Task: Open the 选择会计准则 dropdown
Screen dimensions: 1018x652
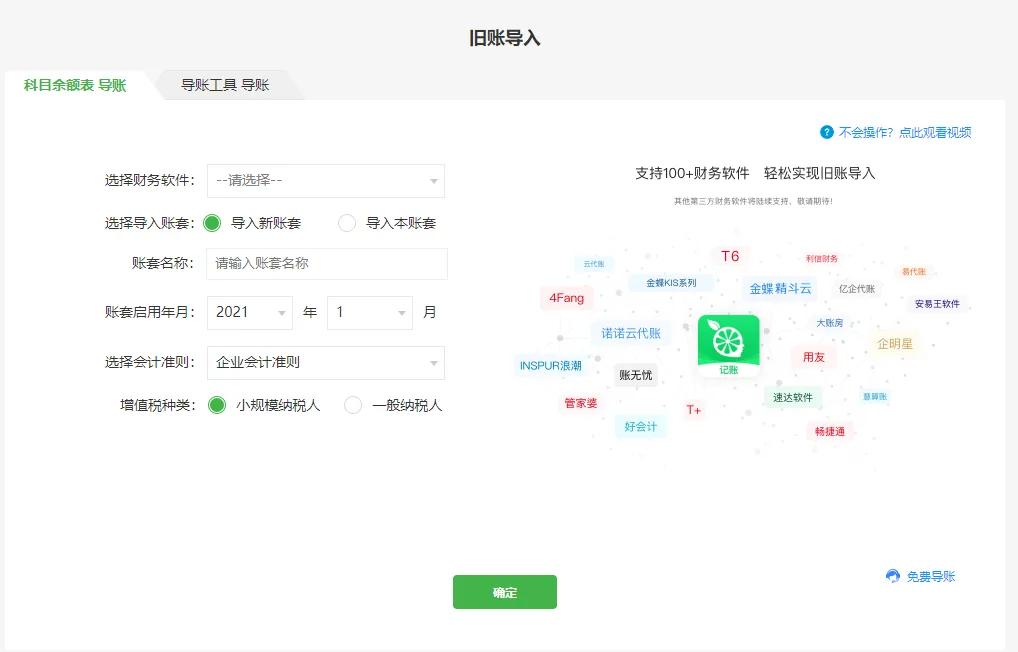Action: [x=325, y=362]
